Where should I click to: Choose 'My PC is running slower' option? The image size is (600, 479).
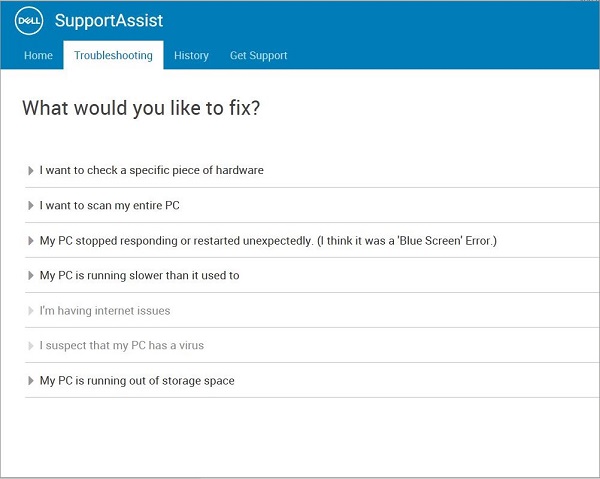[140, 275]
